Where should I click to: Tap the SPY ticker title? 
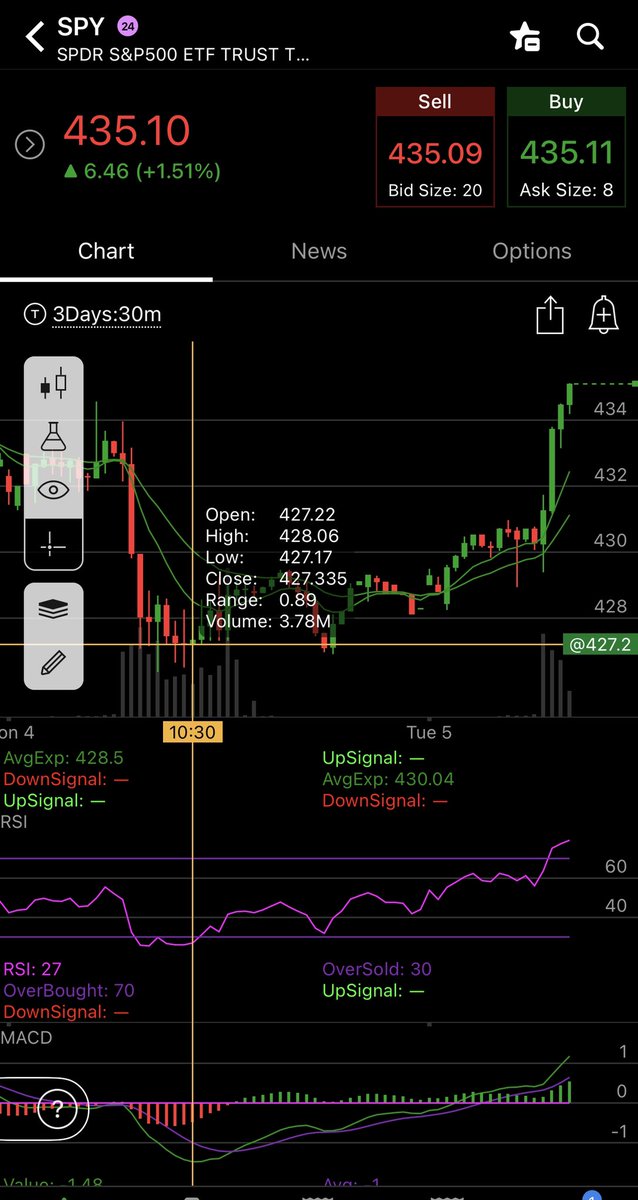tap(81, 27)
